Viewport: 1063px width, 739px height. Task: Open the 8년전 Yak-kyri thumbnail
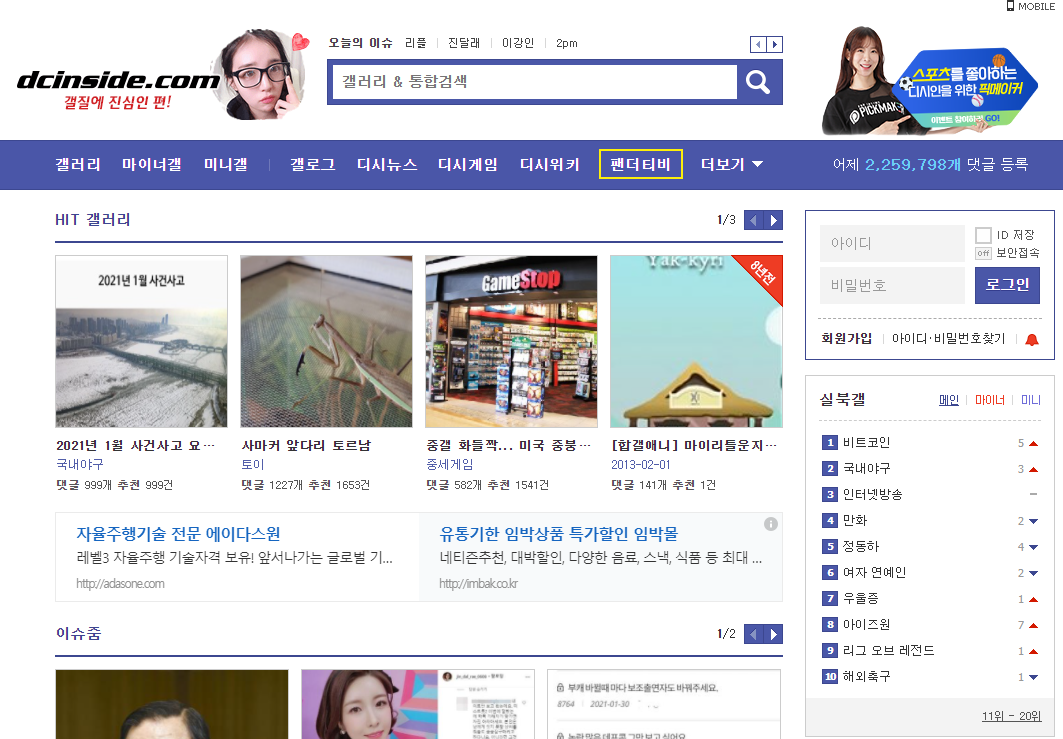696,341
